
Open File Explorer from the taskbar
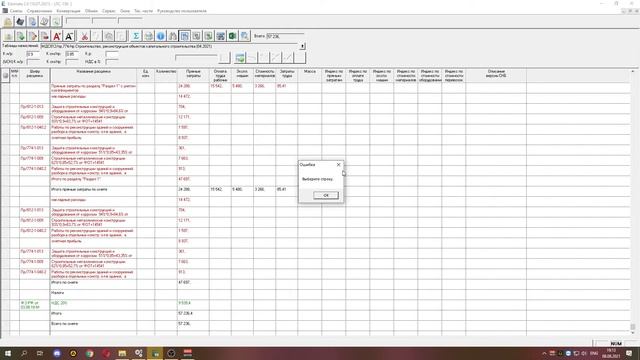(x=122, y=353)
